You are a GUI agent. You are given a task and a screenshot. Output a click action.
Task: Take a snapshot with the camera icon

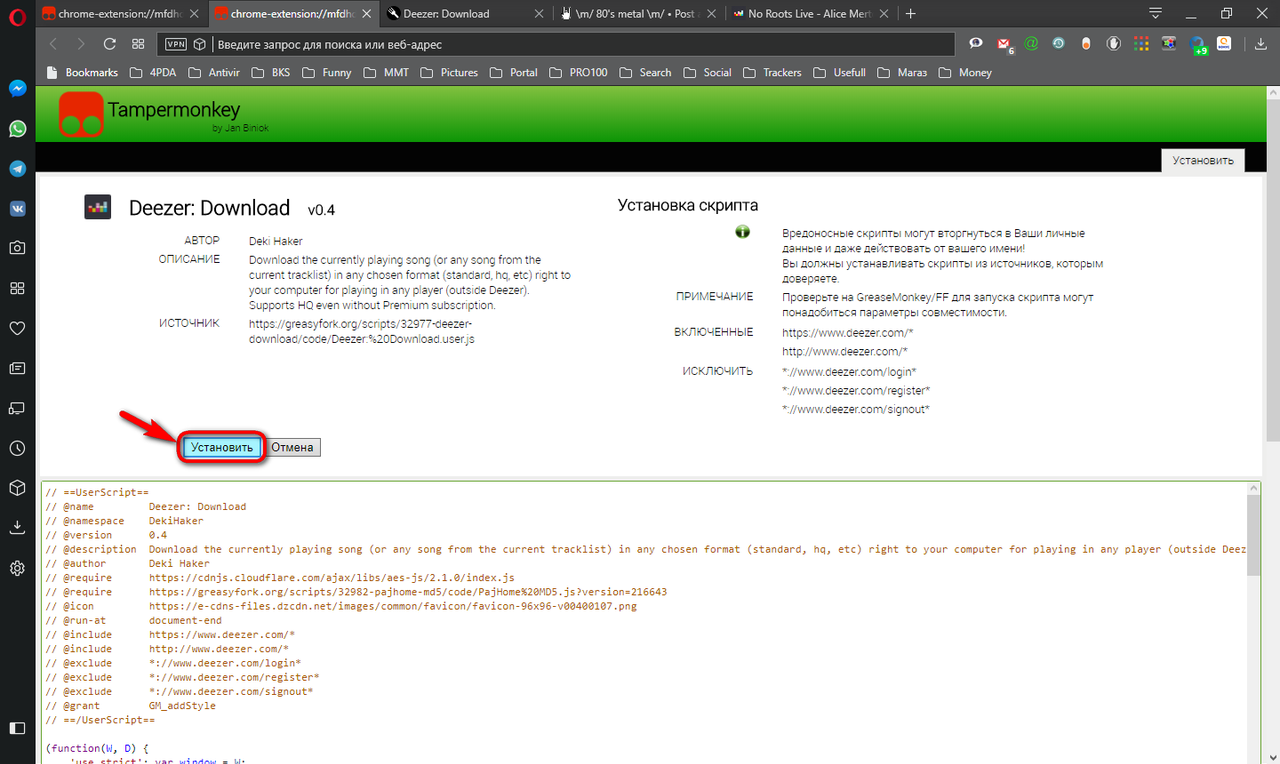pos(17,248)
